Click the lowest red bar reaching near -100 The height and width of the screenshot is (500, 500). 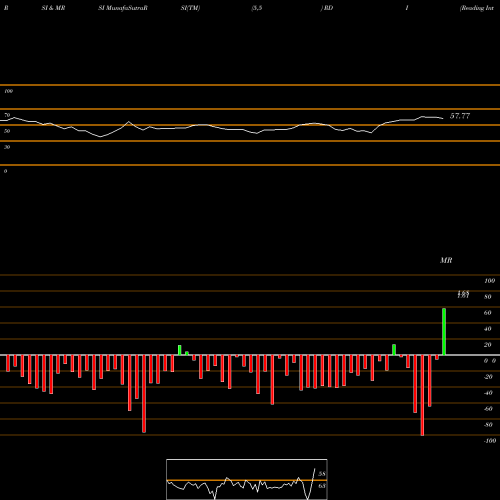[422, 395]
